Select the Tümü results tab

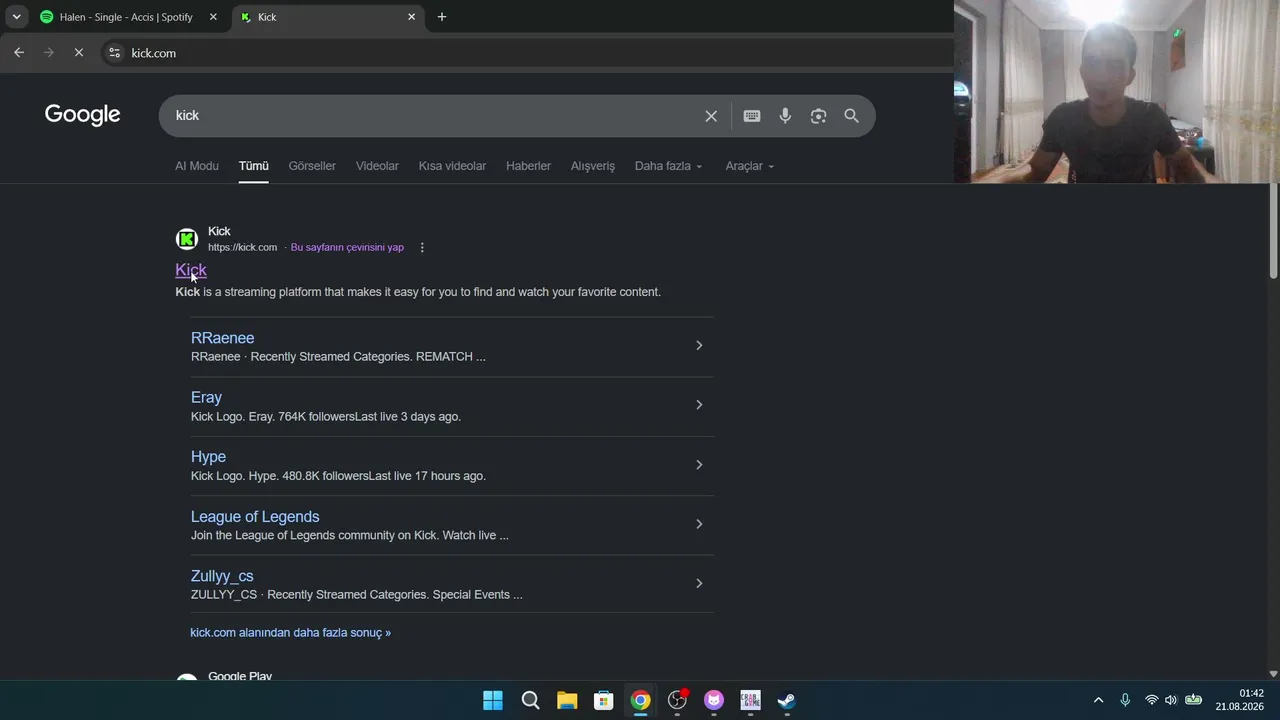253,166
